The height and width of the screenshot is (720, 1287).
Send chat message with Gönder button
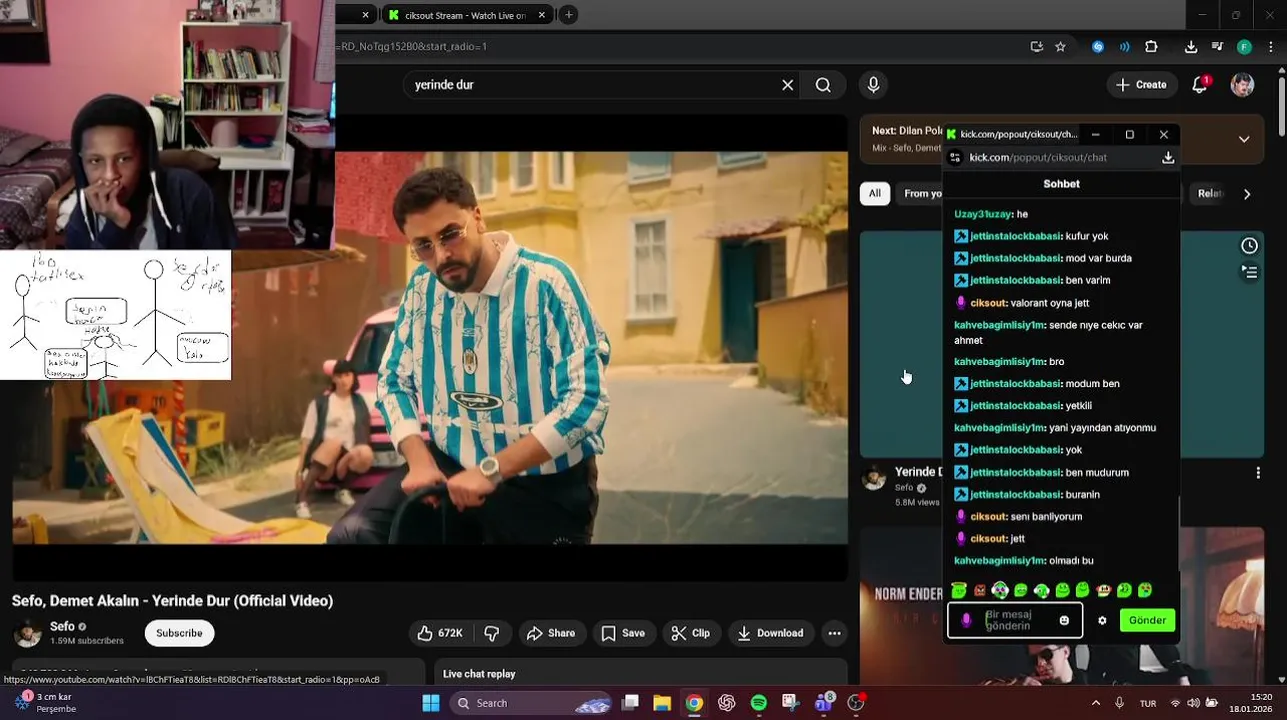1147,621
